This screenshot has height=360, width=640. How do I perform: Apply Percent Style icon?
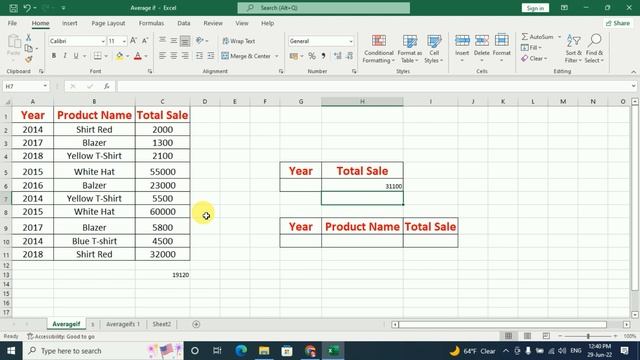(x=312, y=56)
